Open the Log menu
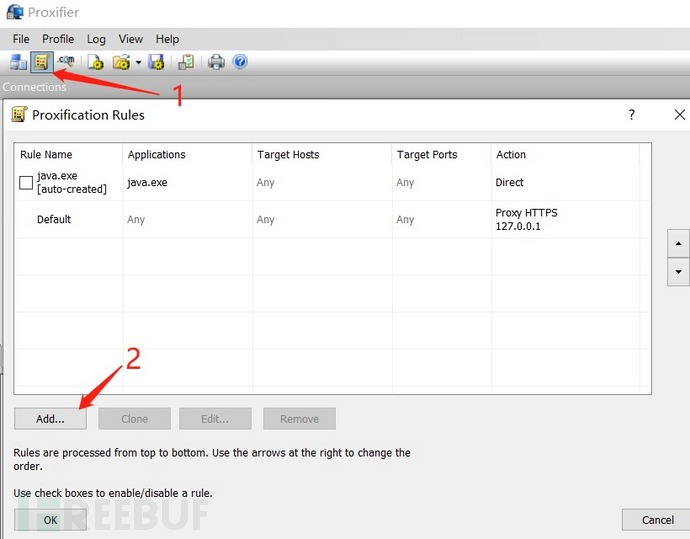The width and height of the screenshot is (690, 539). click(x=96, y=39)
